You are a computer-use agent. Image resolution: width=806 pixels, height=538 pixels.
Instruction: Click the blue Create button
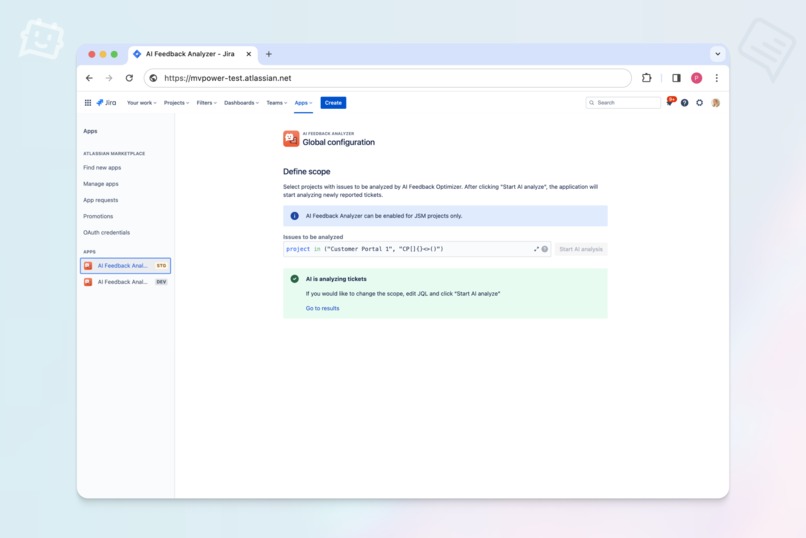point(333,103)
